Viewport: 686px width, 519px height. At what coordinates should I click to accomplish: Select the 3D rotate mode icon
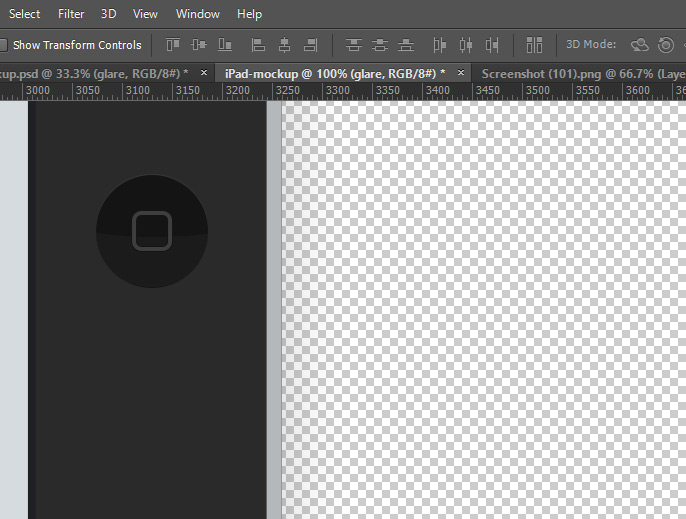tap(640, 45)
